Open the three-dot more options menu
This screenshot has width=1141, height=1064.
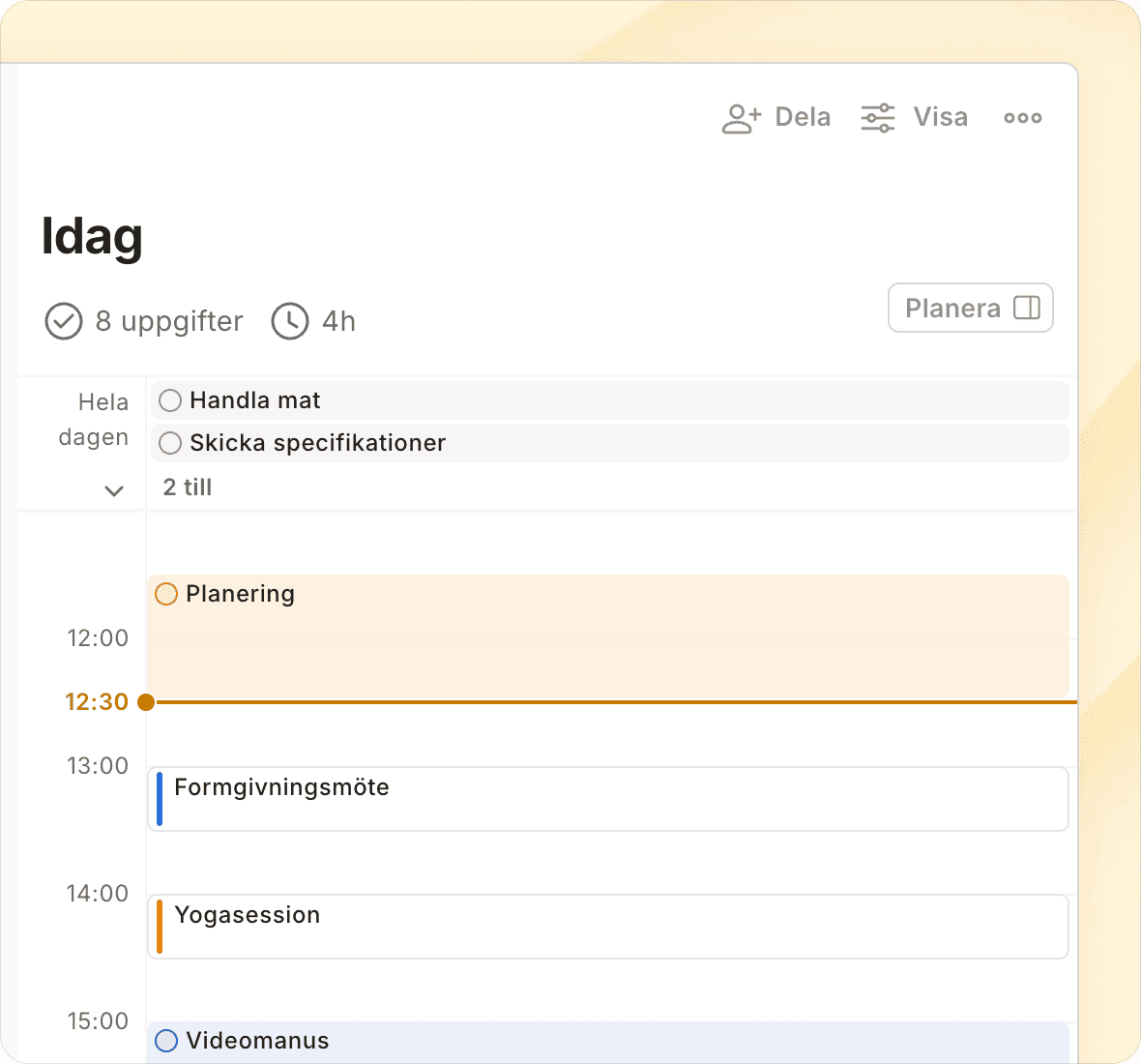pyautogui.click(x=1022, y=118)
